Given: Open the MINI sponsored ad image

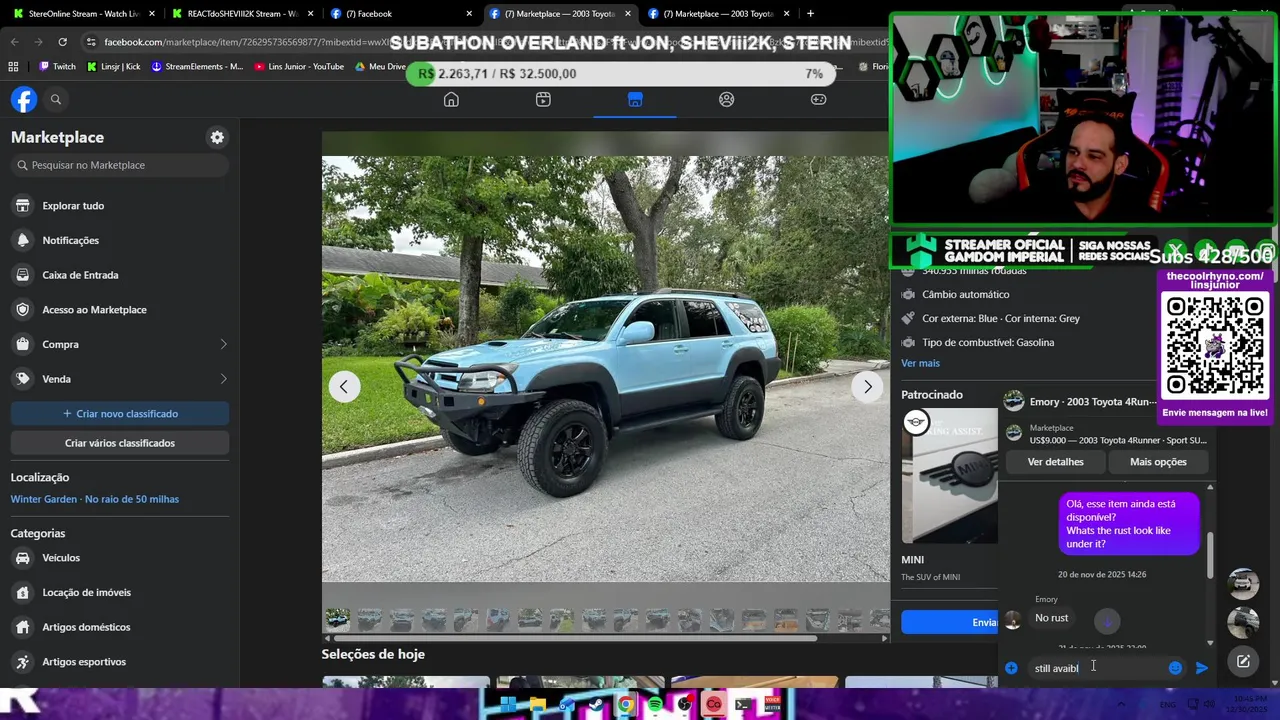Looking at the screenshot, I should click(x=949, y=476).
